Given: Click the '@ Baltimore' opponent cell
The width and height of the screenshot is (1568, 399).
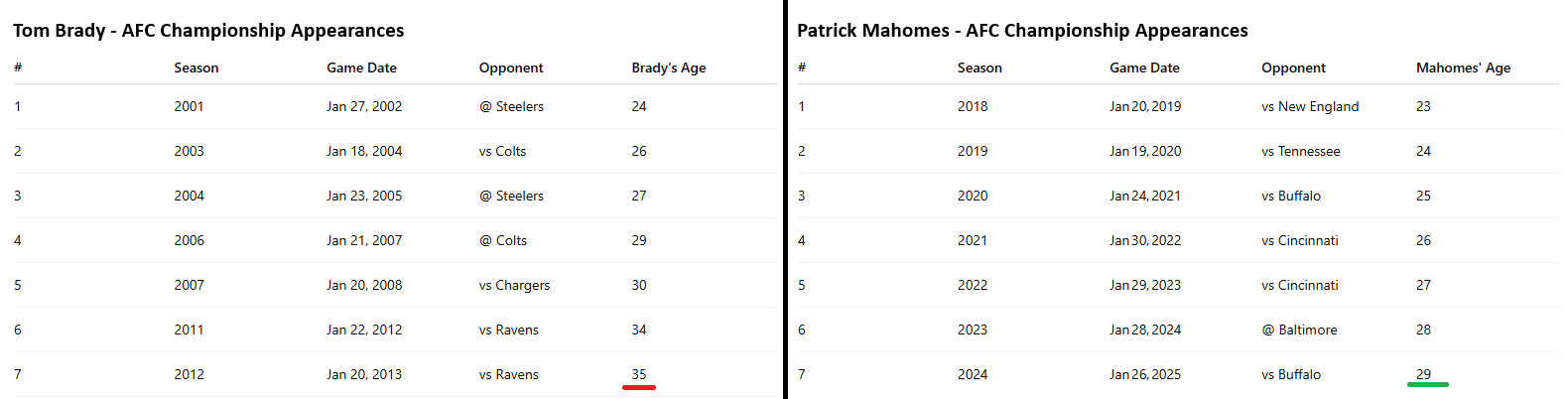Looking at the screenshot, I should (x=1299, y=330).
